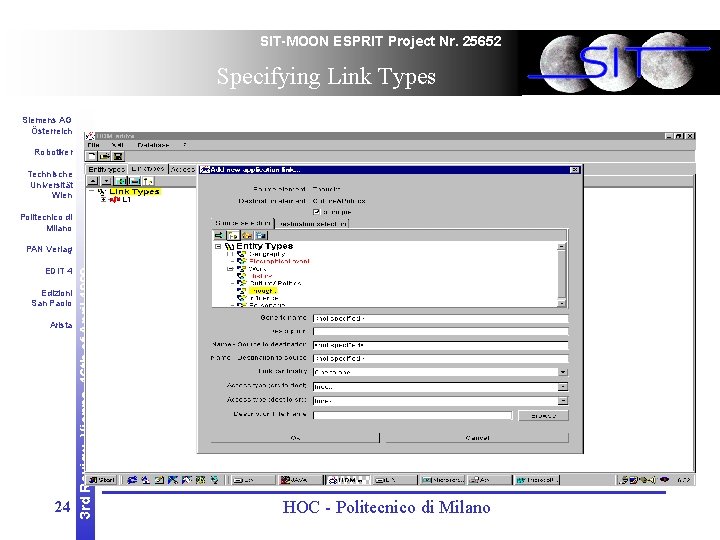Screen dimensions: 720x540
Task: Click the empty Description input field
Action: tap(440, 331)
